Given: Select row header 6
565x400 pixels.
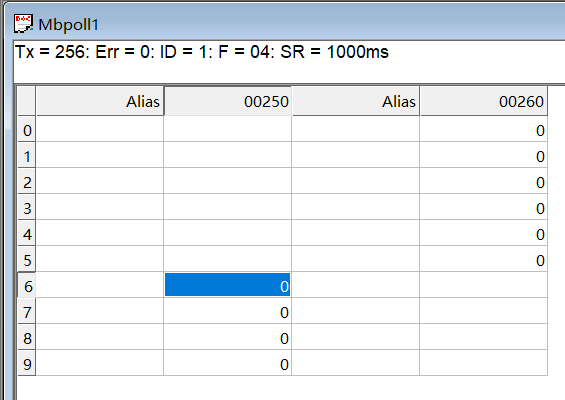Looking at the screenshot, I should pyautogui.click(x=27, y=285).
